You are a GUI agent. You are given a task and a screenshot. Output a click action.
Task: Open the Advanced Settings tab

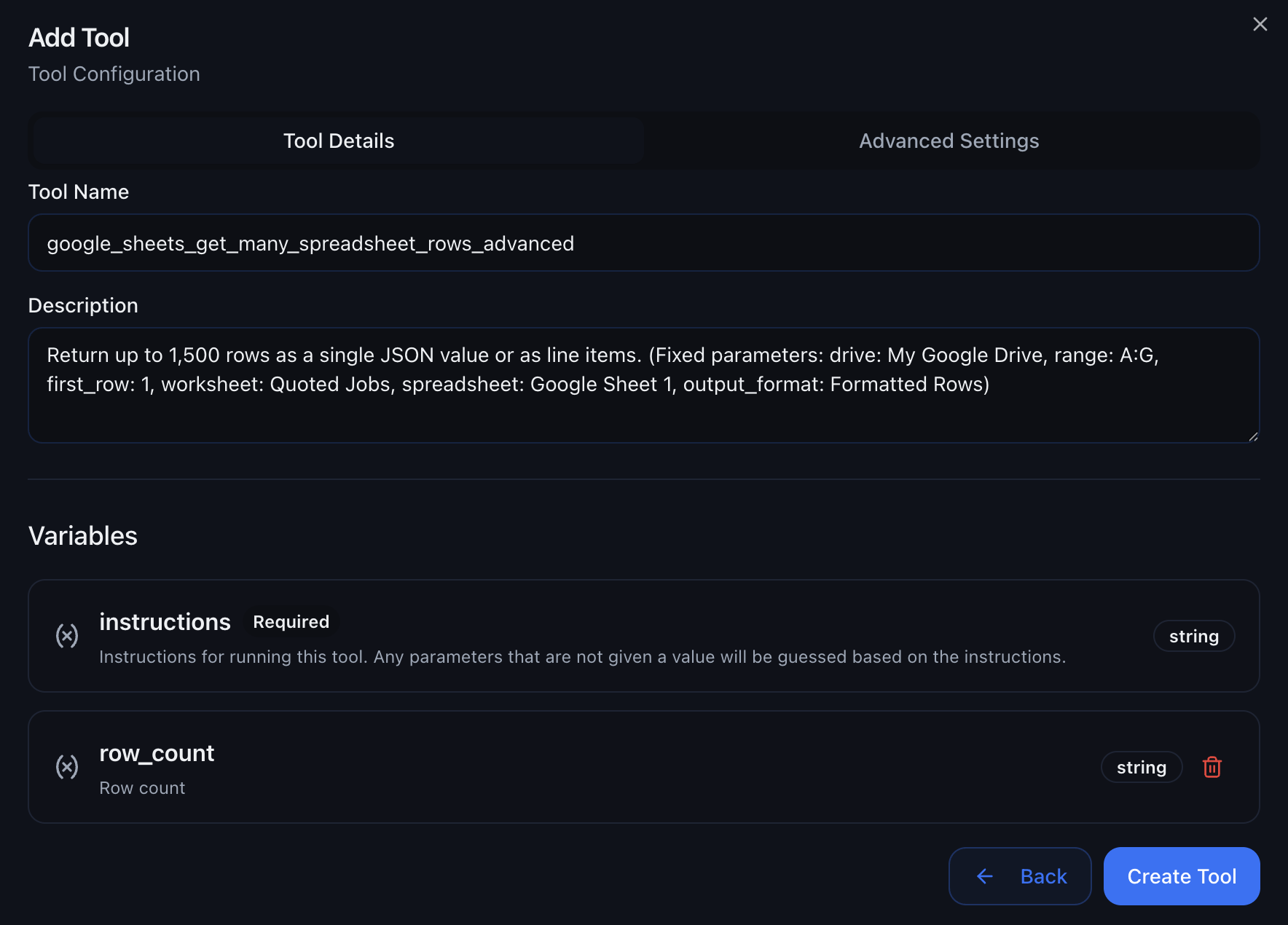coord(949,141)
